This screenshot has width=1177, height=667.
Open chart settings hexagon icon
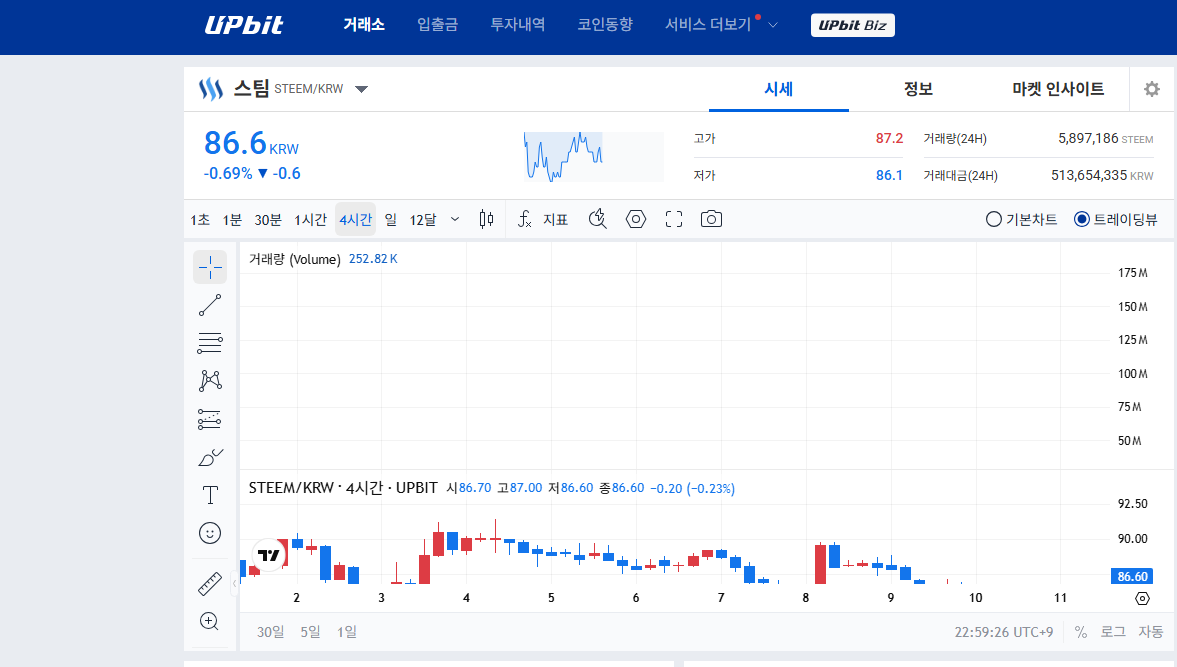pyautogui.click(x=636, y=219)
